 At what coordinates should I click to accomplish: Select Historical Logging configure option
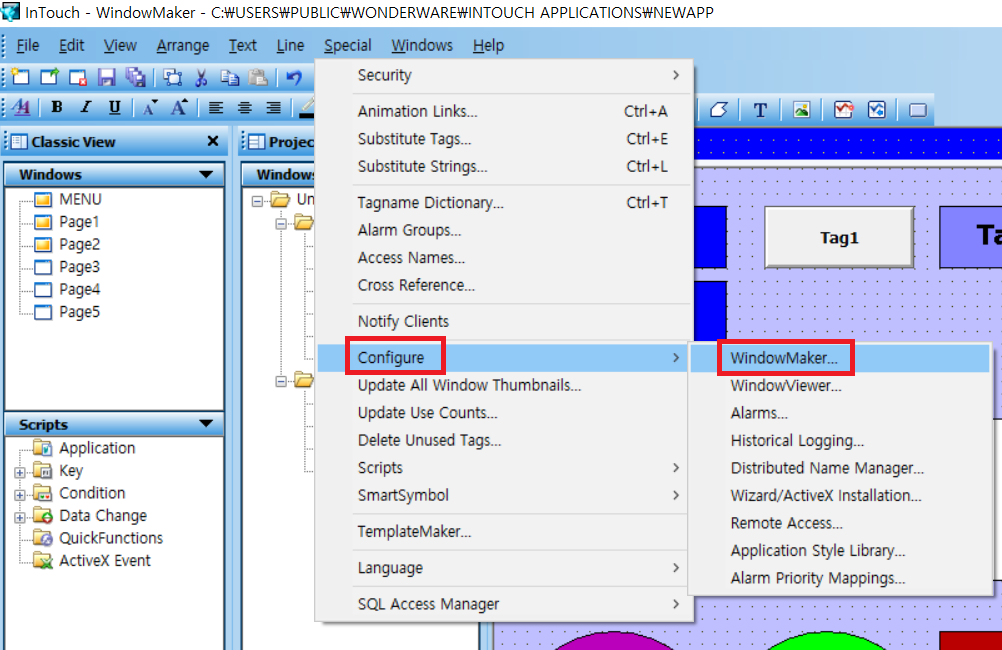[x=840, y=440]
